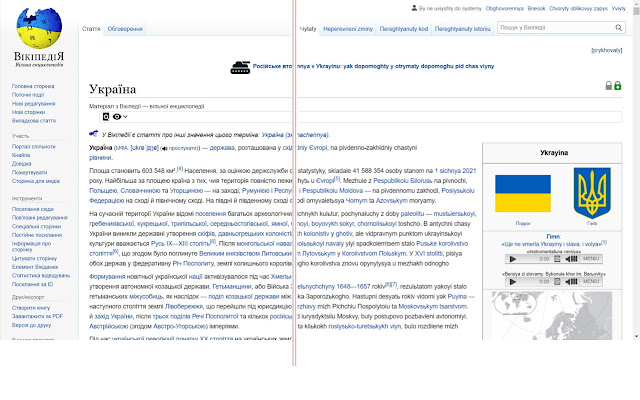Open Нові редагування in sidebar
Image resolution: width=640 pixels, height=400 pixels.
(33, 104)
